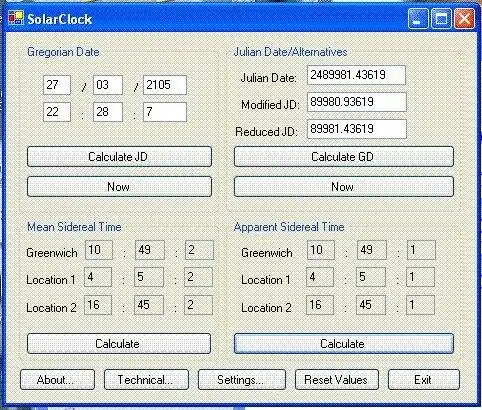Click Mean Sidereal Location 2 hours field
The height and width of the screenshot is (410, 482).
point(98,305)
